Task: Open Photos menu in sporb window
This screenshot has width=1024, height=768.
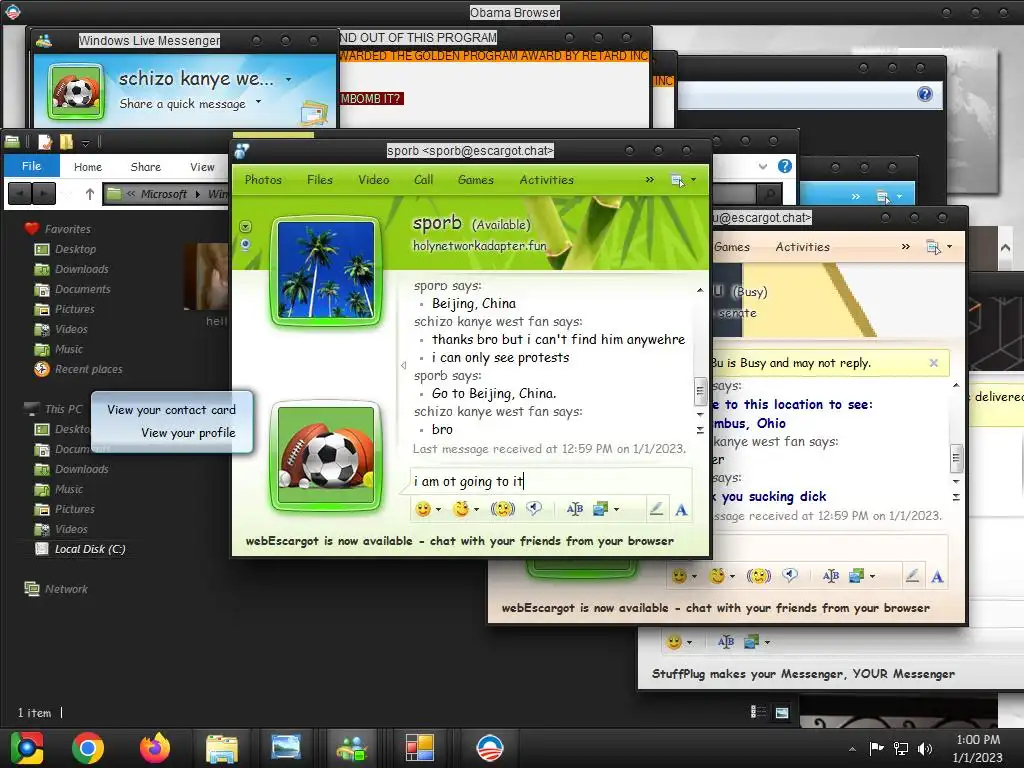Action: (x=263, y=180)
